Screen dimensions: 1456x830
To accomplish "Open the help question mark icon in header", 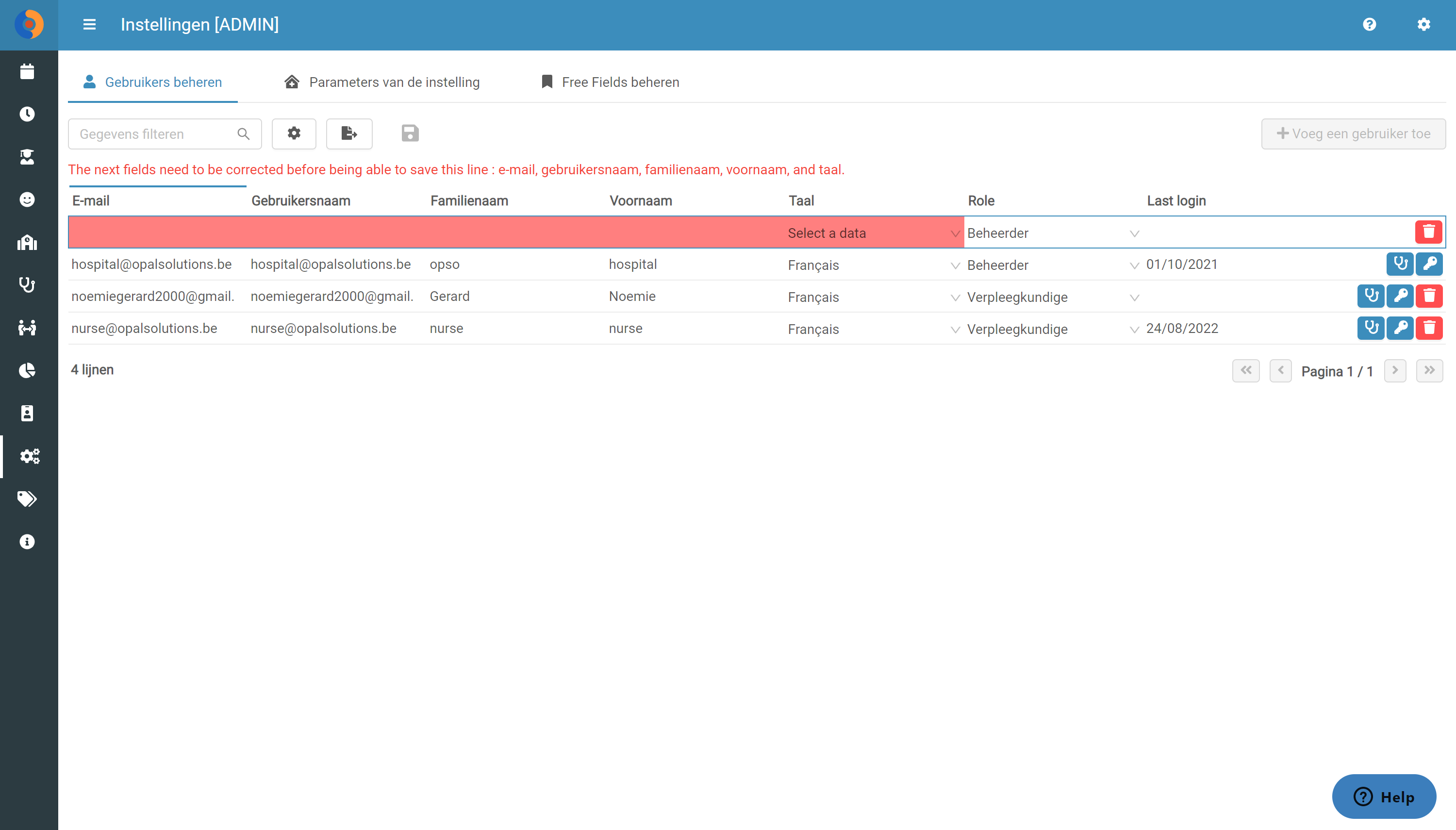I will pyautogui.click(x=1370, y=25).
